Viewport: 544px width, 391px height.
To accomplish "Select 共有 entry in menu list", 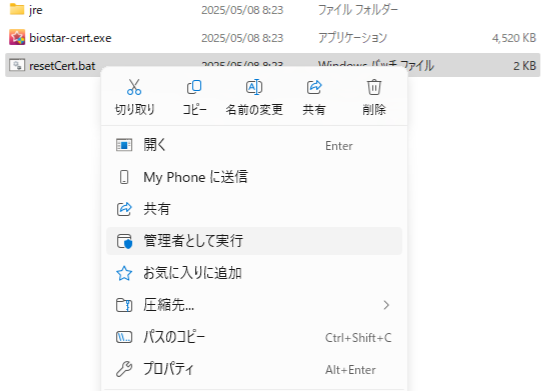I will 254,209.
